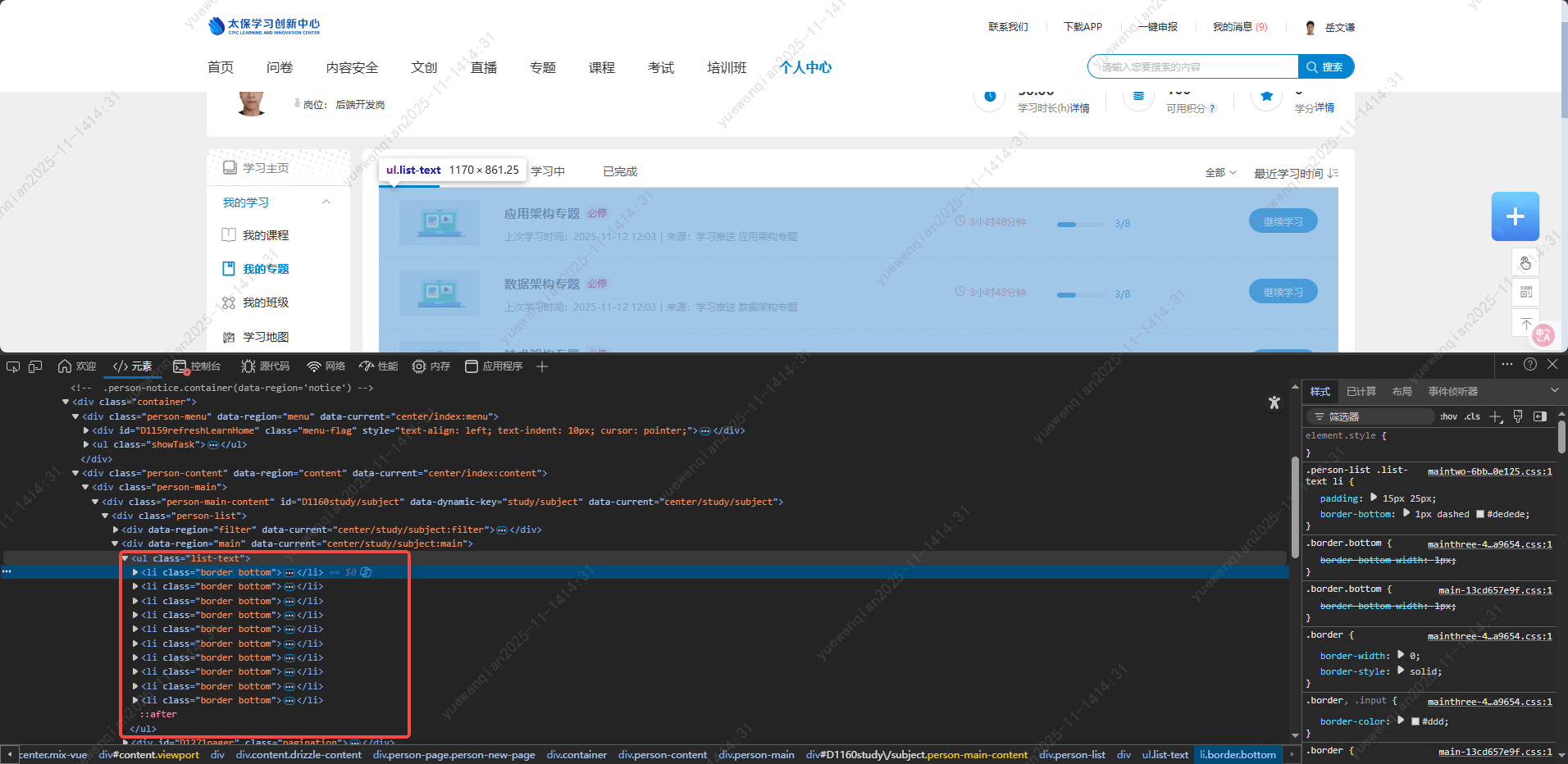Image resolution: width=1568 pixels, height=764 pixels.
Task: Open the 岳文谦 user avatar menu
Action: (1310, 27)
